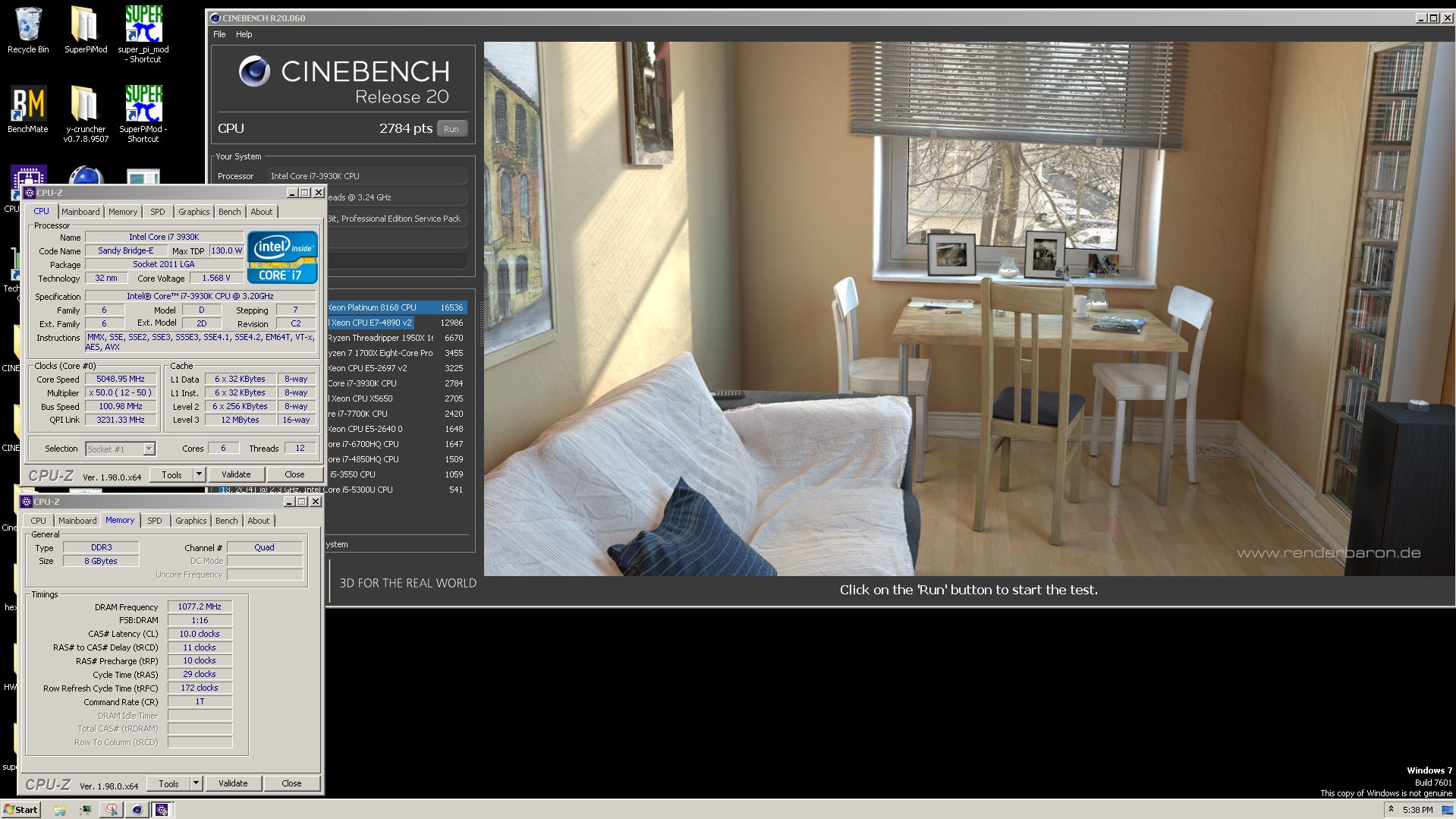
Task: Open the SuperPiMod folder on the desktop
Action: (85, 30)
